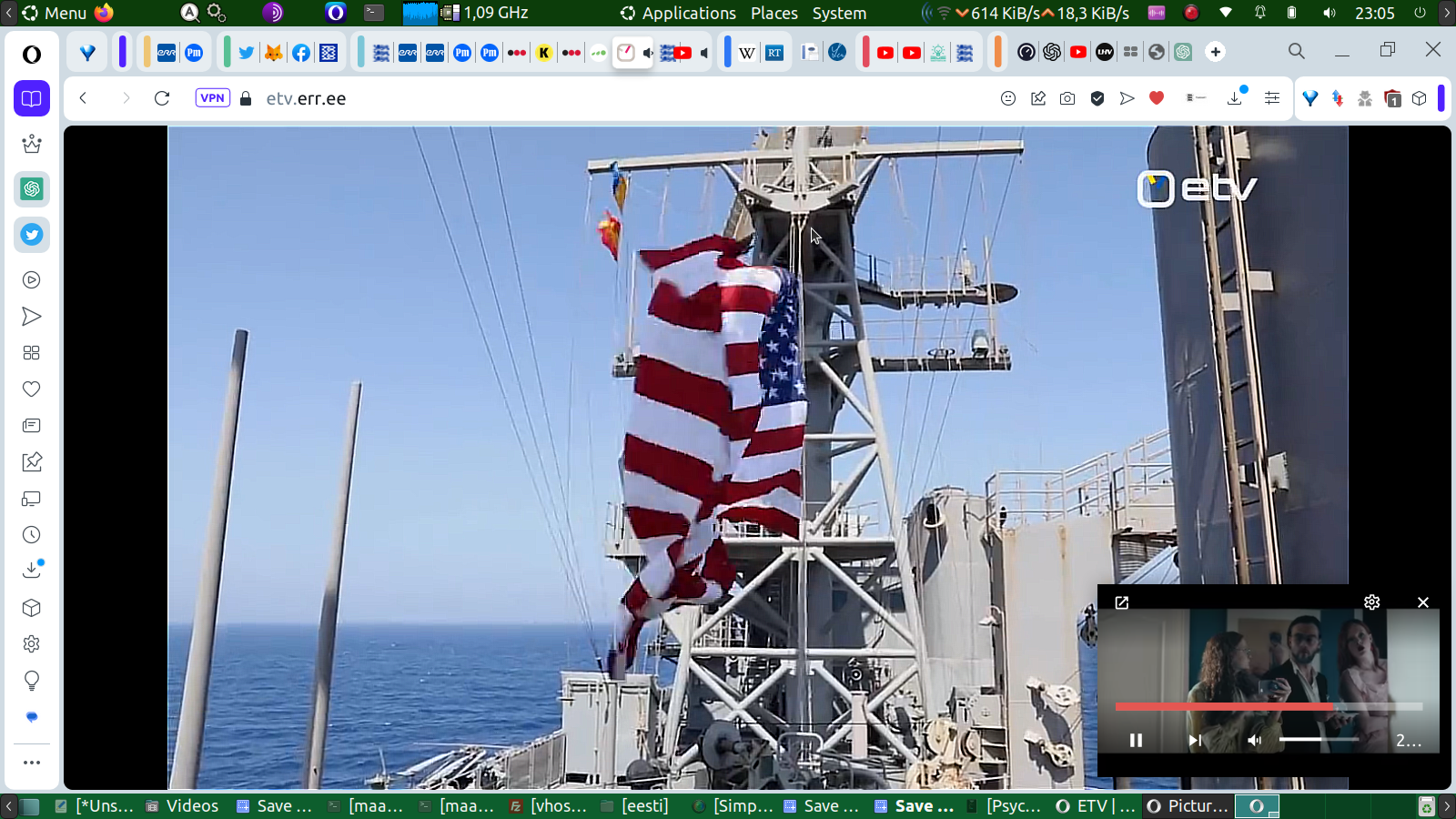
Task: Add page to bookmarks with heart icon
Action: (1157, 98)
